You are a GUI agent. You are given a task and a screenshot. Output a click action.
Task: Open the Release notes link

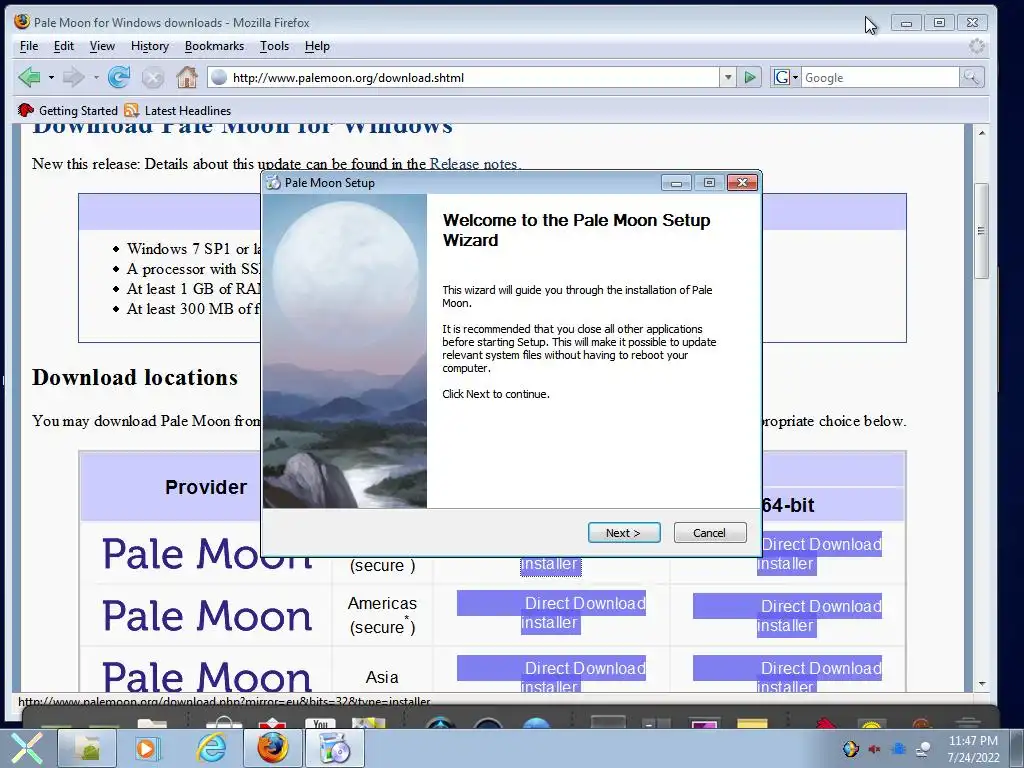(x=473, y=164)
